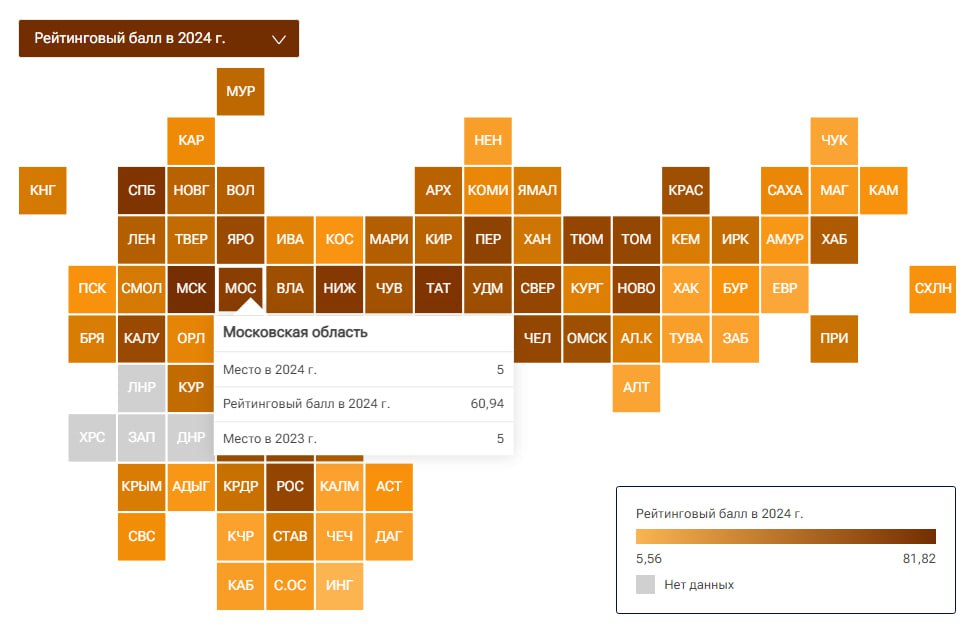Select the МУР region tile

[241, 92]
